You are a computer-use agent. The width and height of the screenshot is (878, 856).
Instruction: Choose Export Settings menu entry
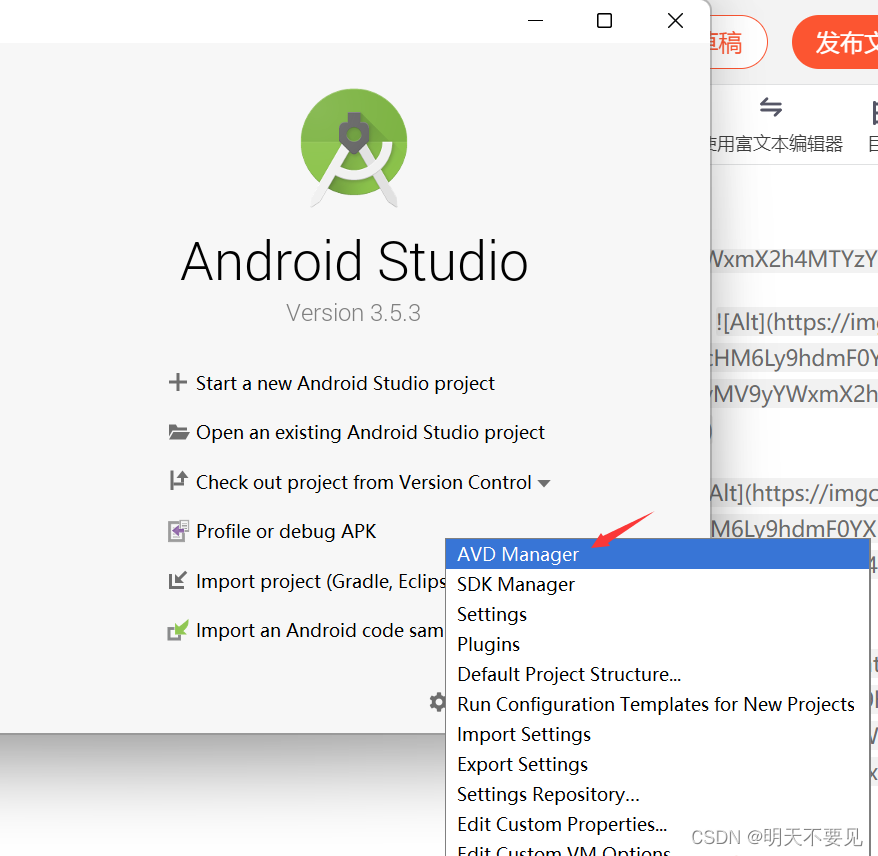657,765
